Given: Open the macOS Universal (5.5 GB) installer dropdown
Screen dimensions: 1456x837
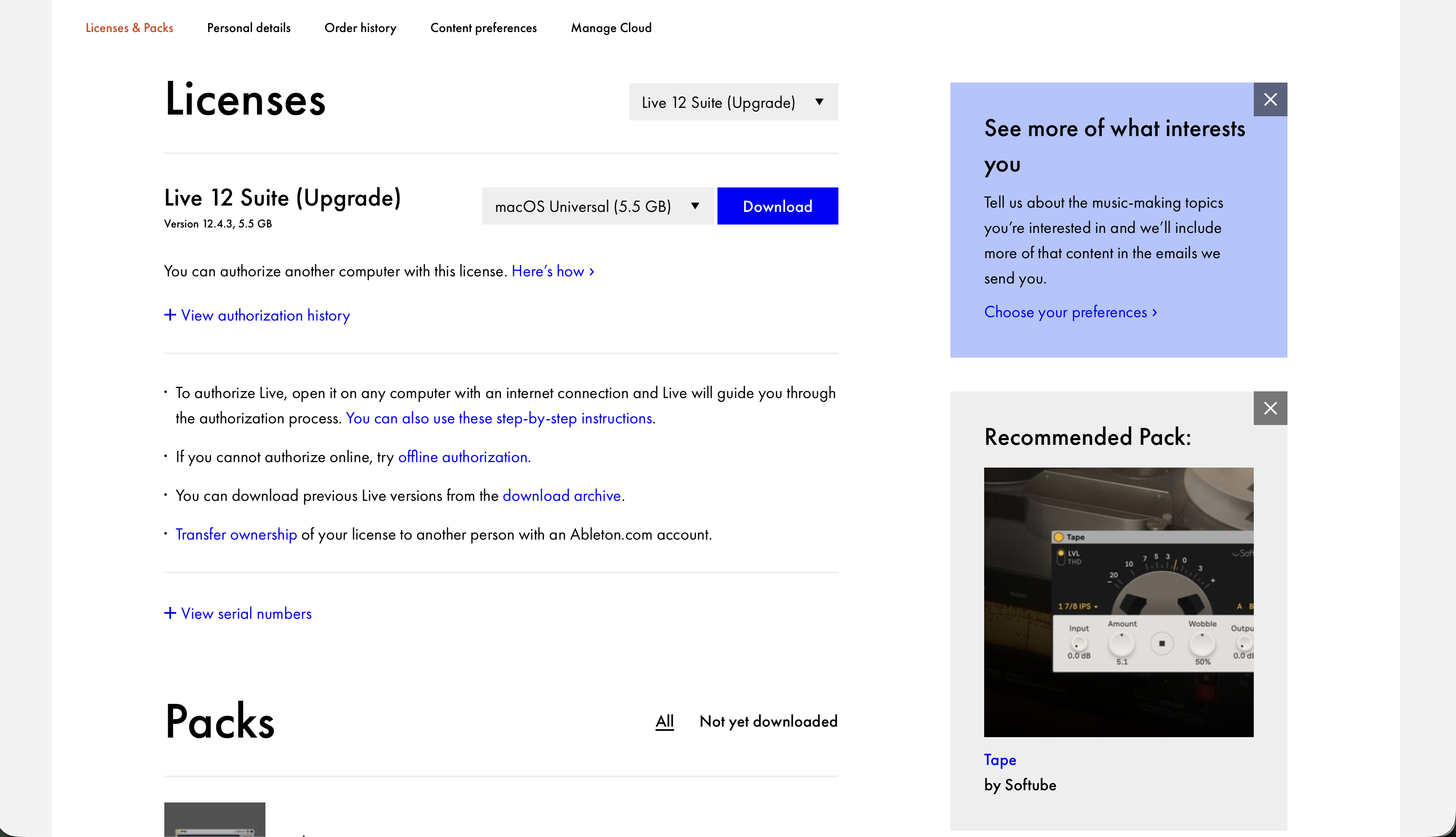Looking at the screenshot, I should (x=598, y=206).
